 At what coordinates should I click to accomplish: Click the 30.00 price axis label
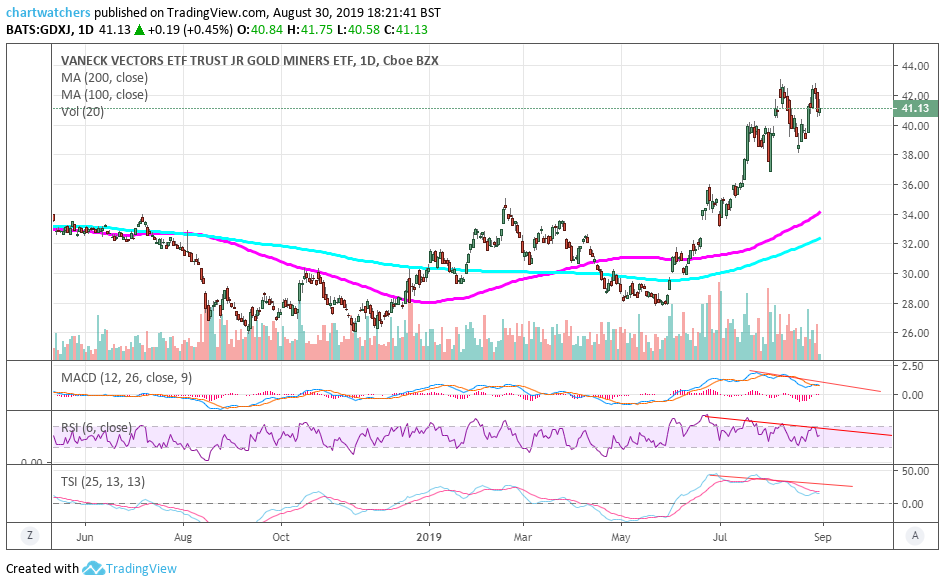(915, 274)
